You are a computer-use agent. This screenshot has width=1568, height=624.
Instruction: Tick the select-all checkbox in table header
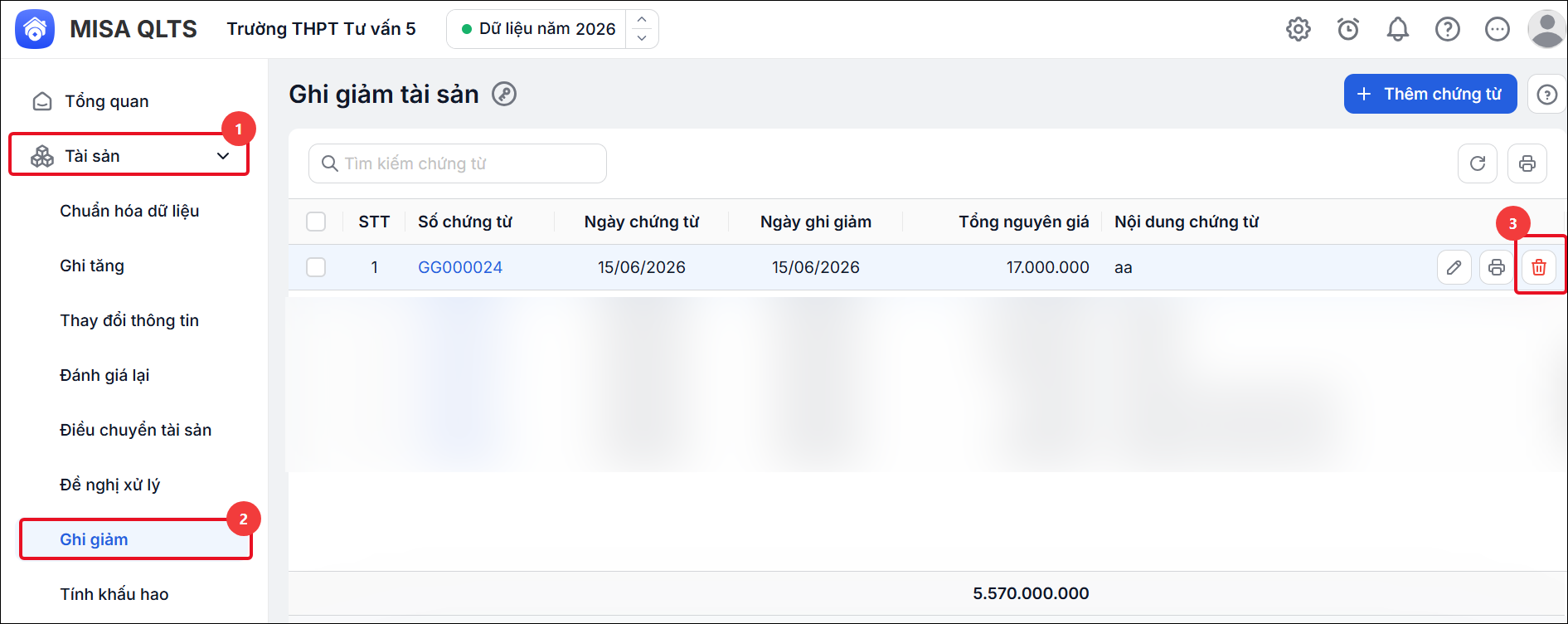[316, 222]
